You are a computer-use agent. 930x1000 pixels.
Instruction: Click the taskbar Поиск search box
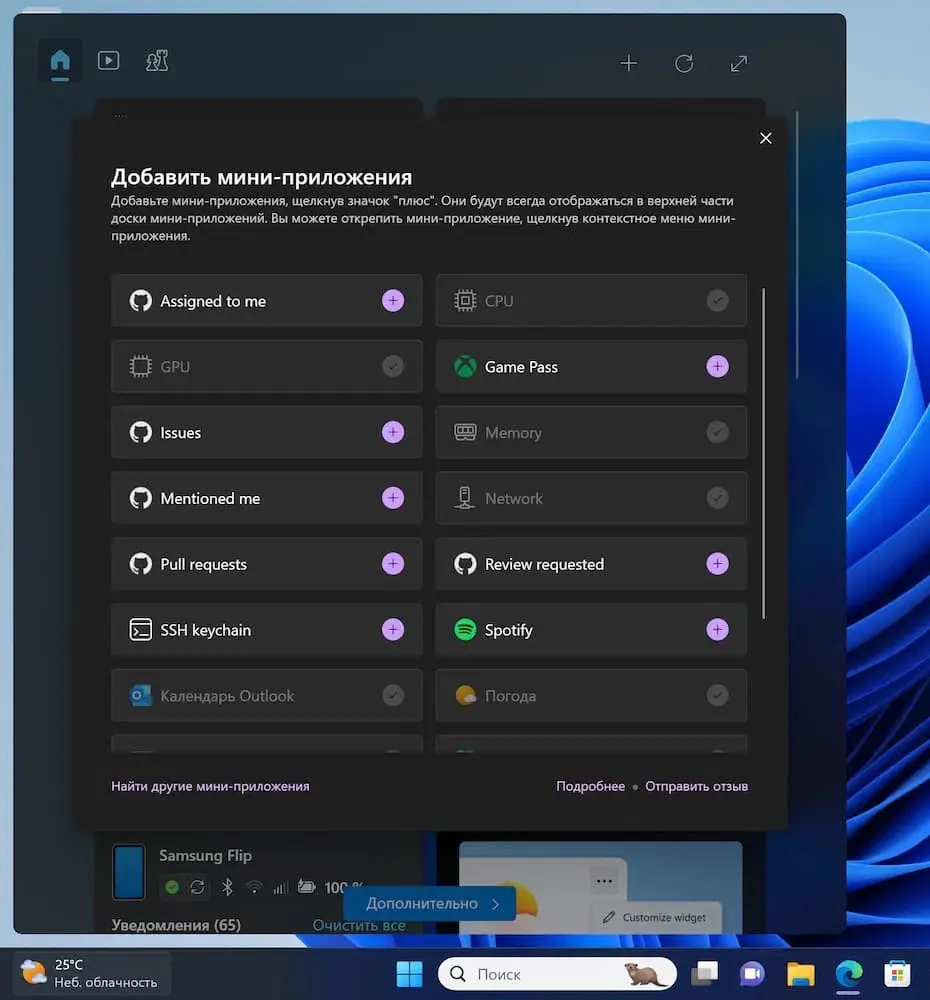[x=540, y=973]
